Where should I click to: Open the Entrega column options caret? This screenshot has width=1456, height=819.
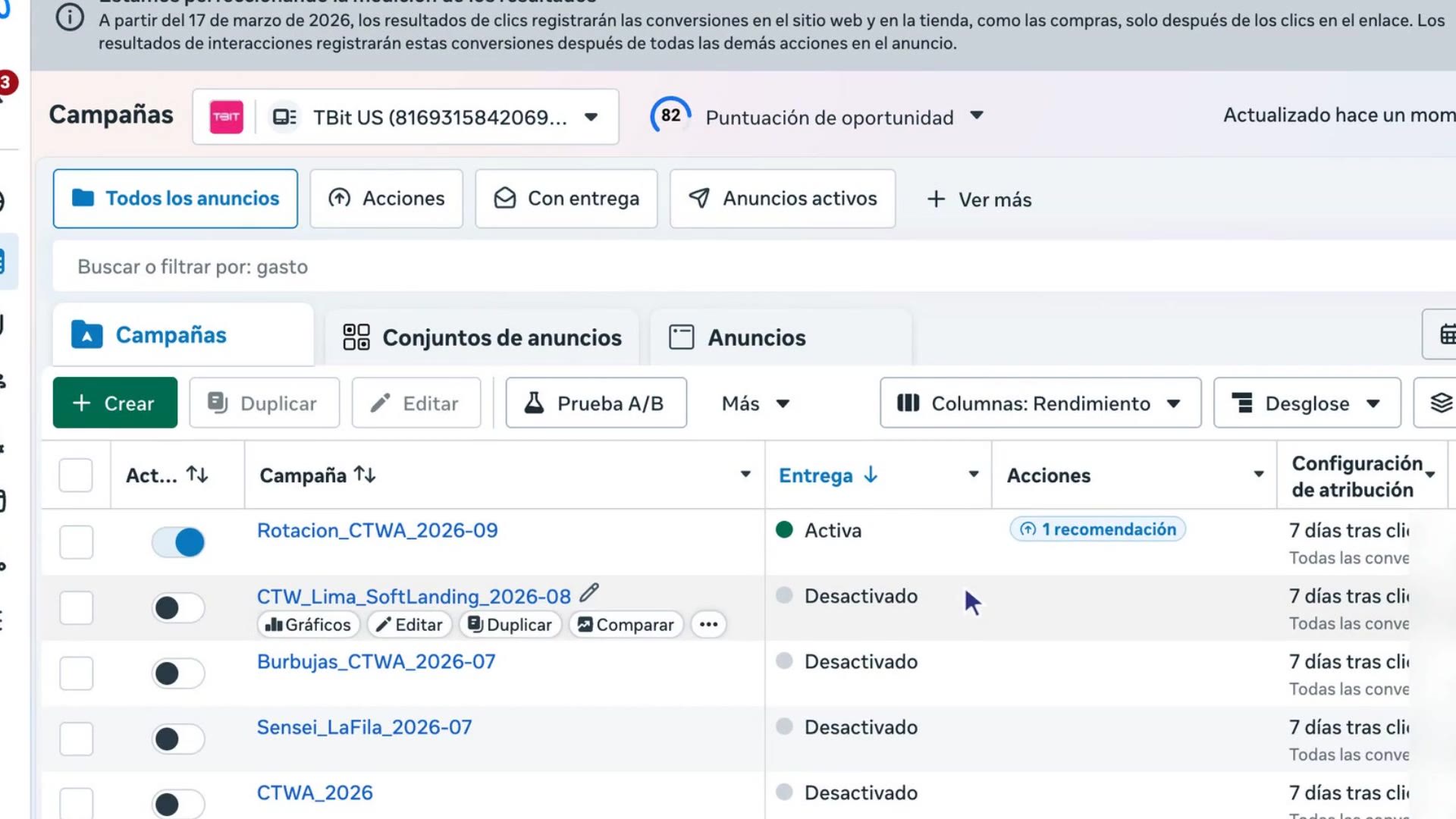974,474
